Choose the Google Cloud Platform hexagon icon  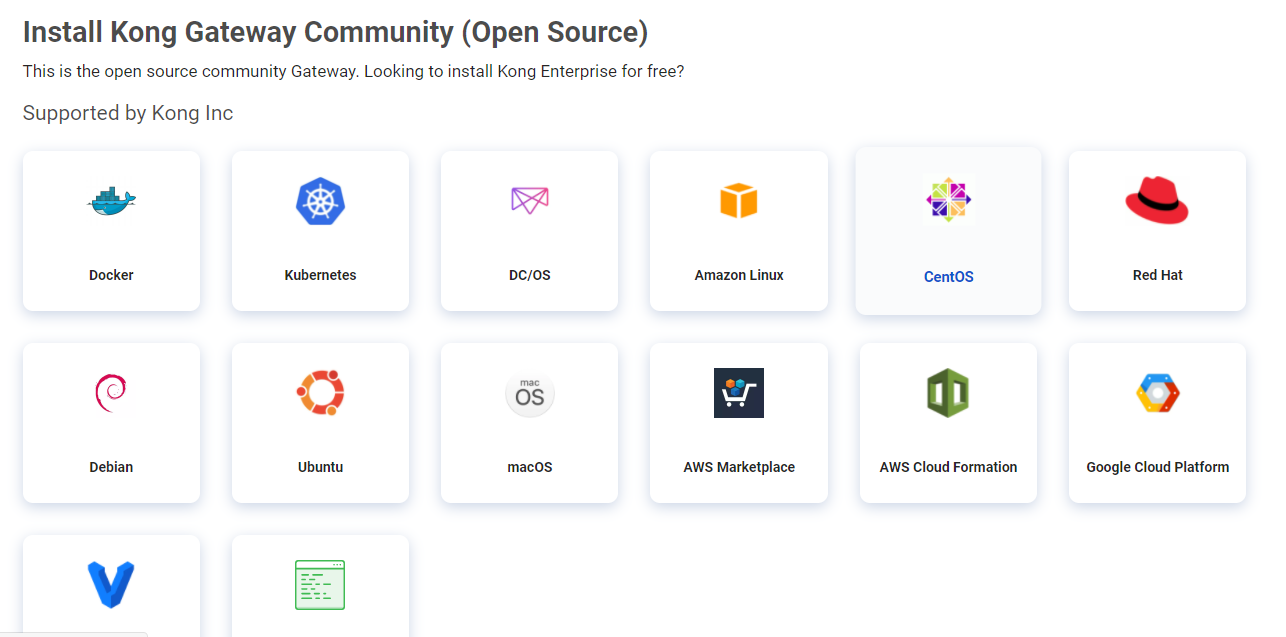1157,393
